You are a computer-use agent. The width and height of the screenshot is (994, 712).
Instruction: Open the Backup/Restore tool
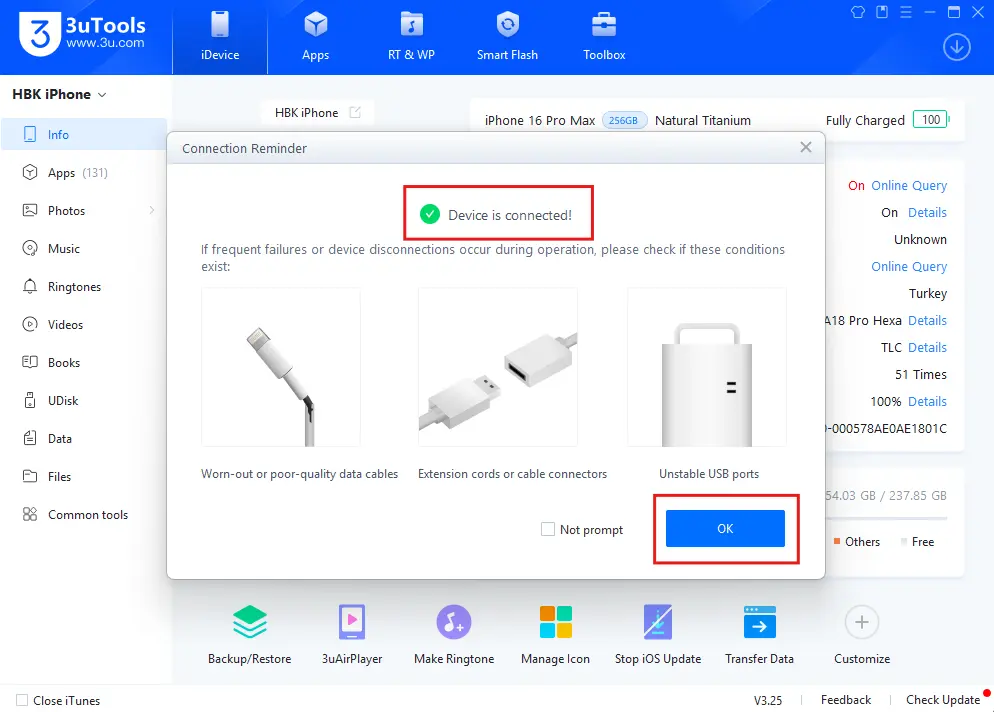249,622
